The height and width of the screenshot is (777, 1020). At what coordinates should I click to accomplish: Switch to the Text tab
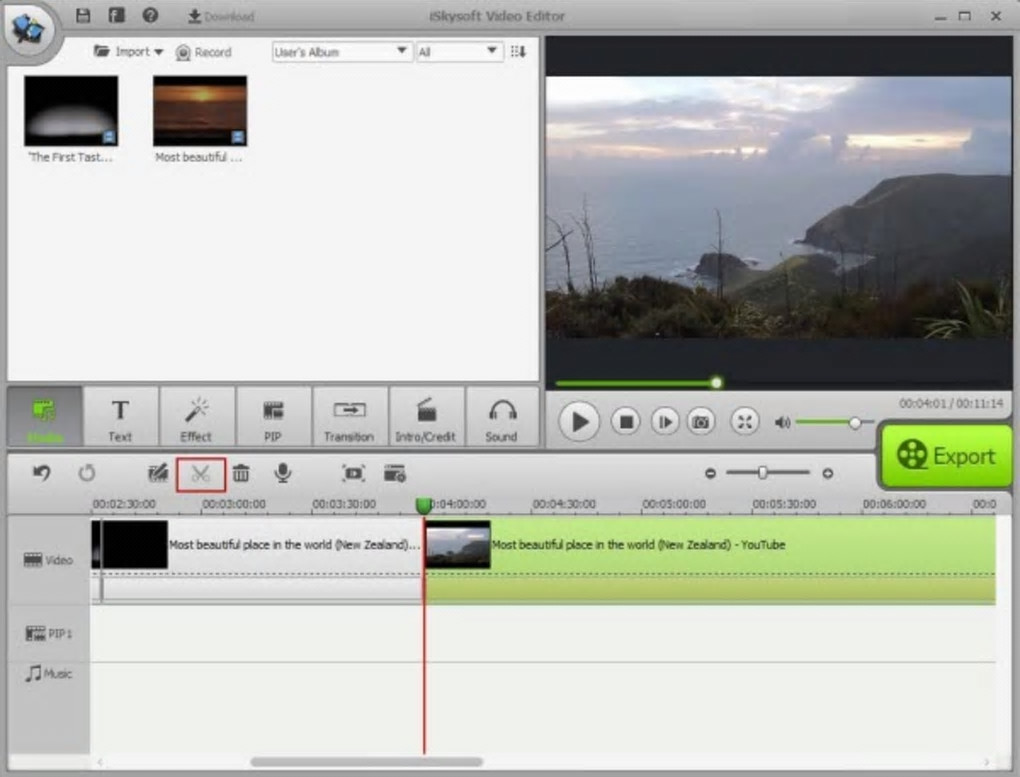[120, 416]
